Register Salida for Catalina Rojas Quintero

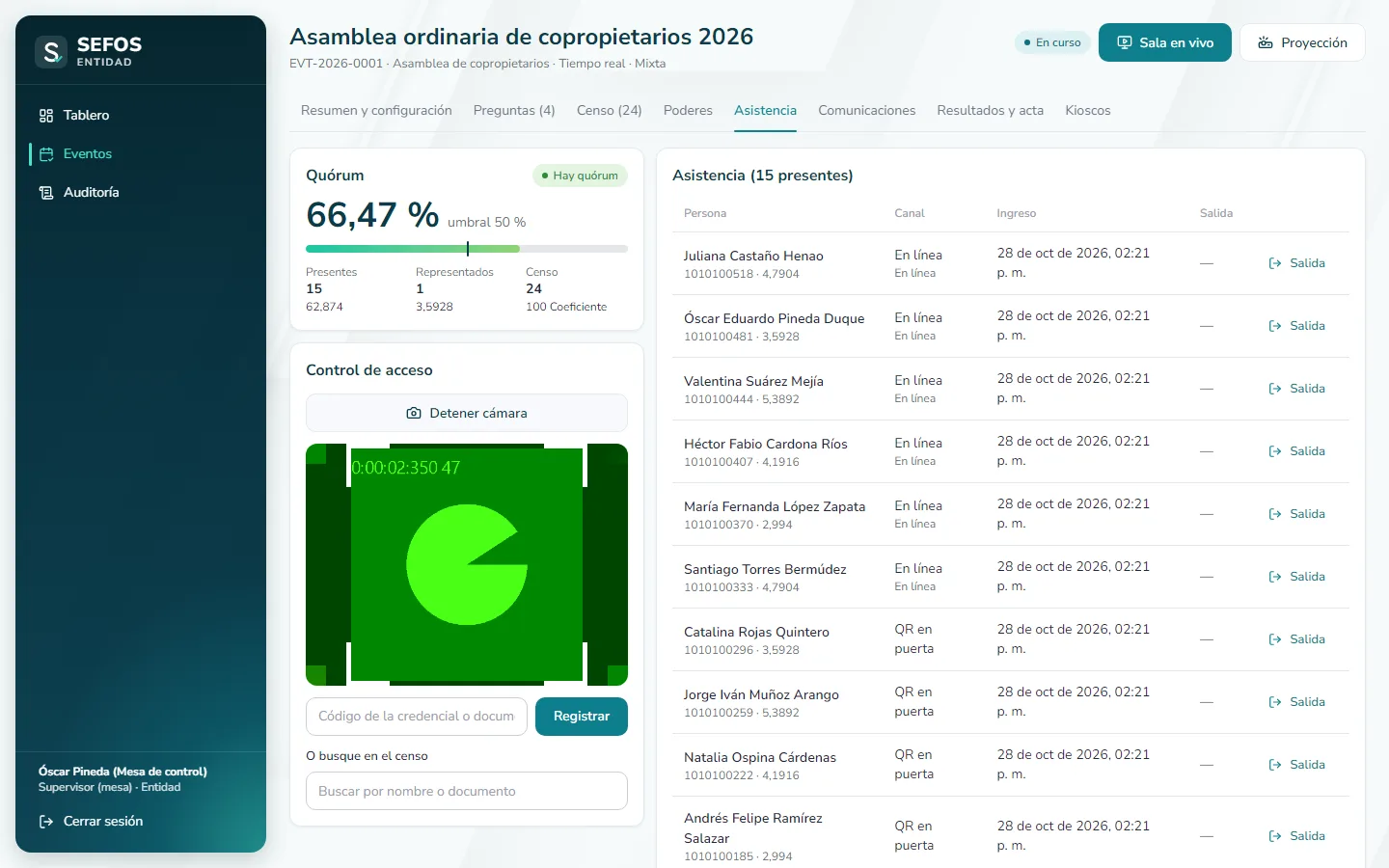click(1296, 639)
